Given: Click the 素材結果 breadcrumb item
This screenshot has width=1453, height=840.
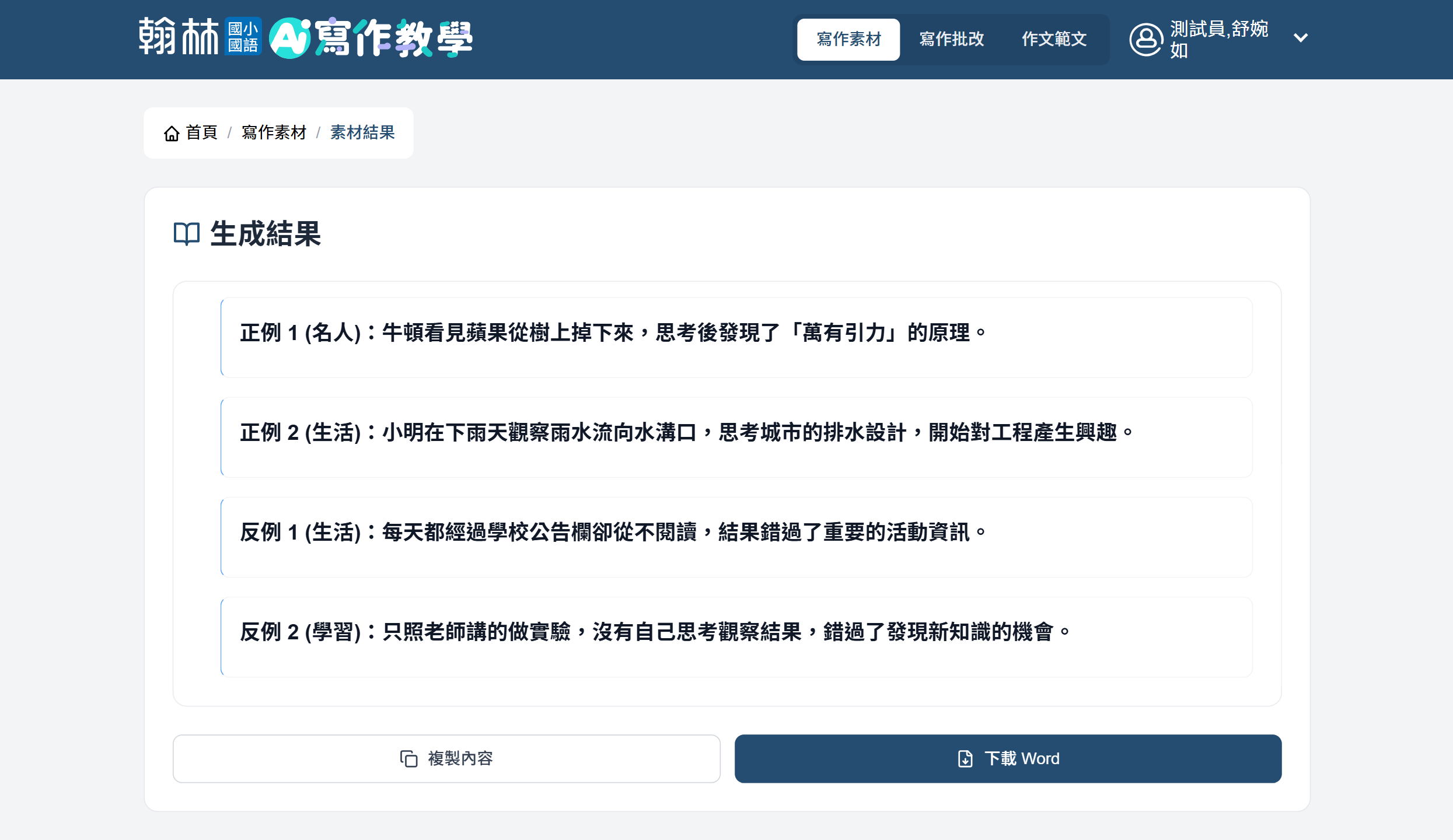Looking at the screenshot, I should 362,132.
